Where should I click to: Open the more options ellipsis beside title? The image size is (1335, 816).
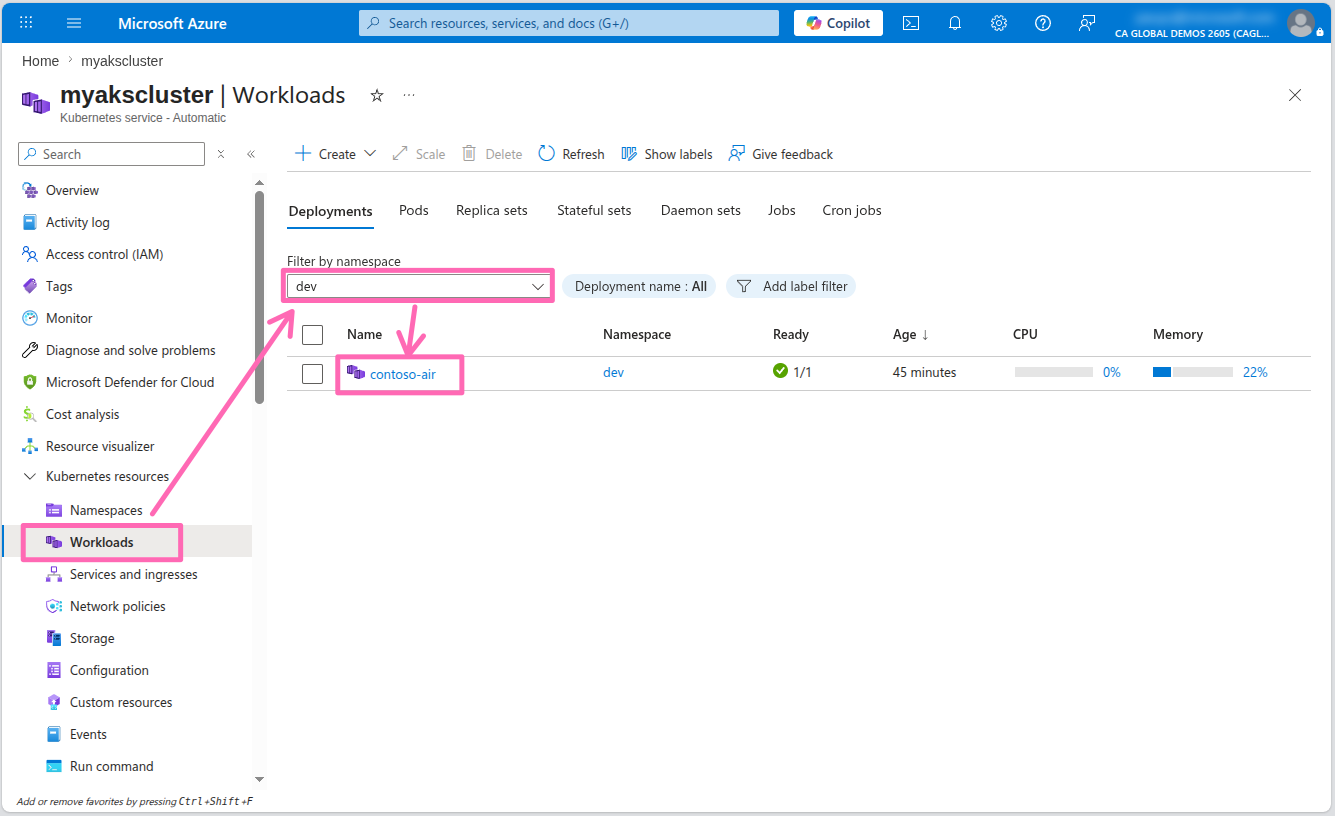coord(409,95)
